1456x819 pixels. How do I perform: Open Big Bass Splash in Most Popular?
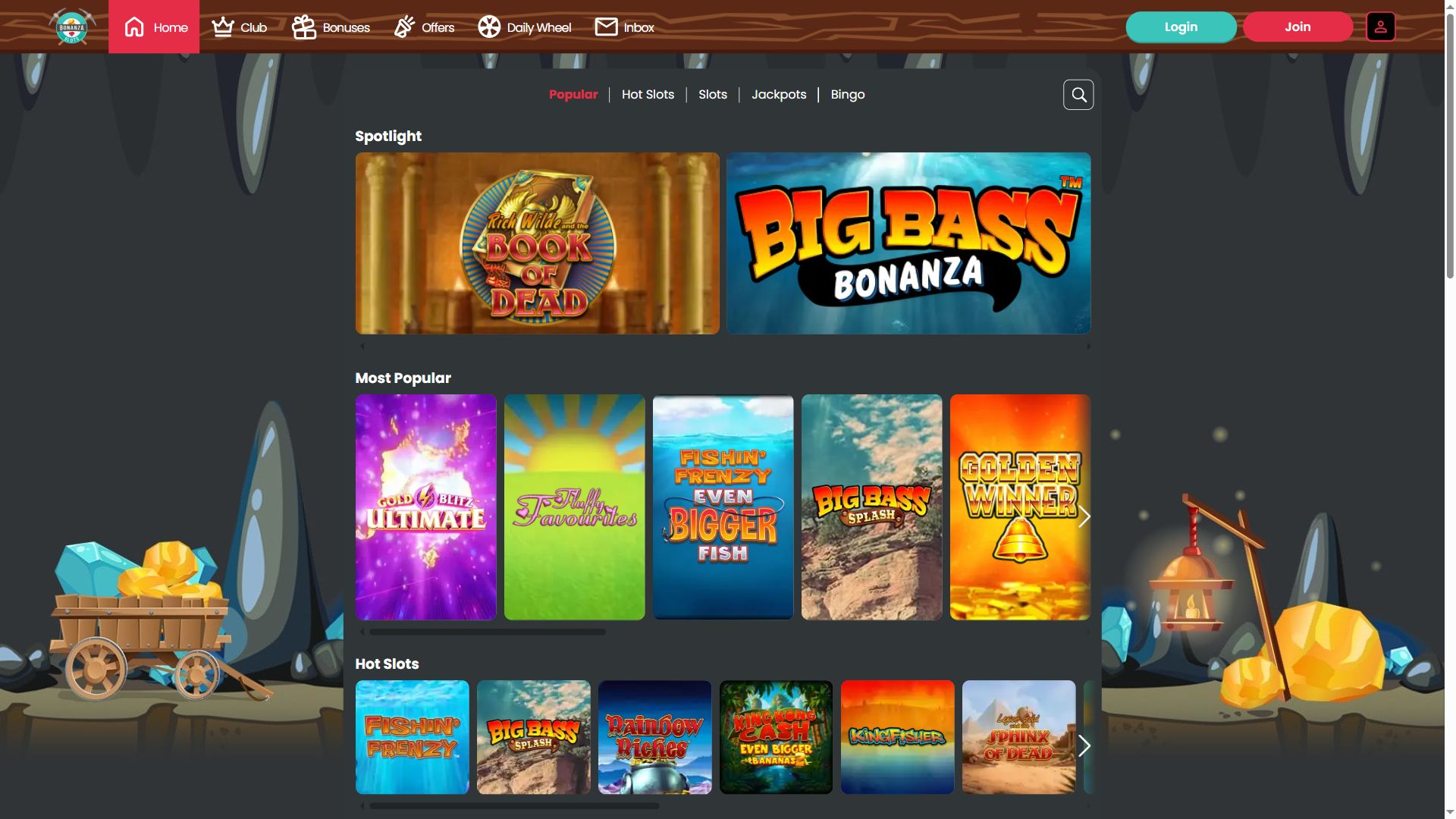point(871,507)
